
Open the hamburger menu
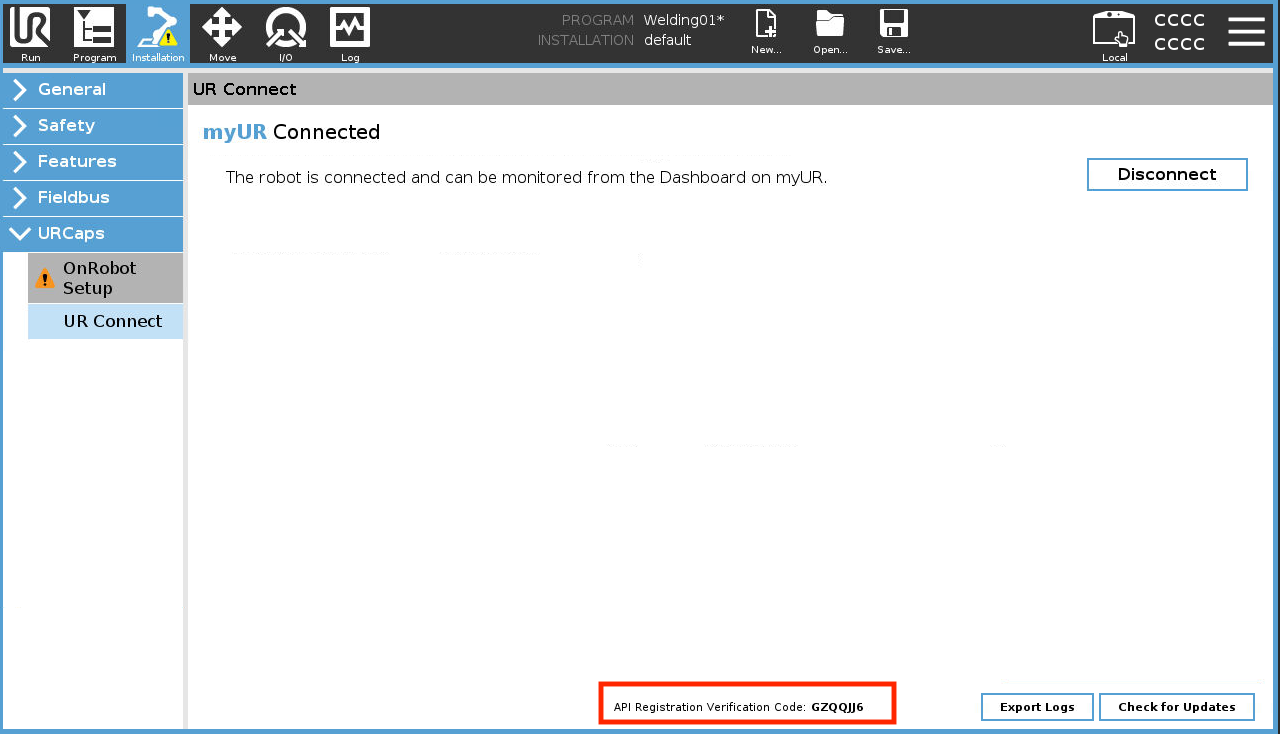(x=1246, y=32)
